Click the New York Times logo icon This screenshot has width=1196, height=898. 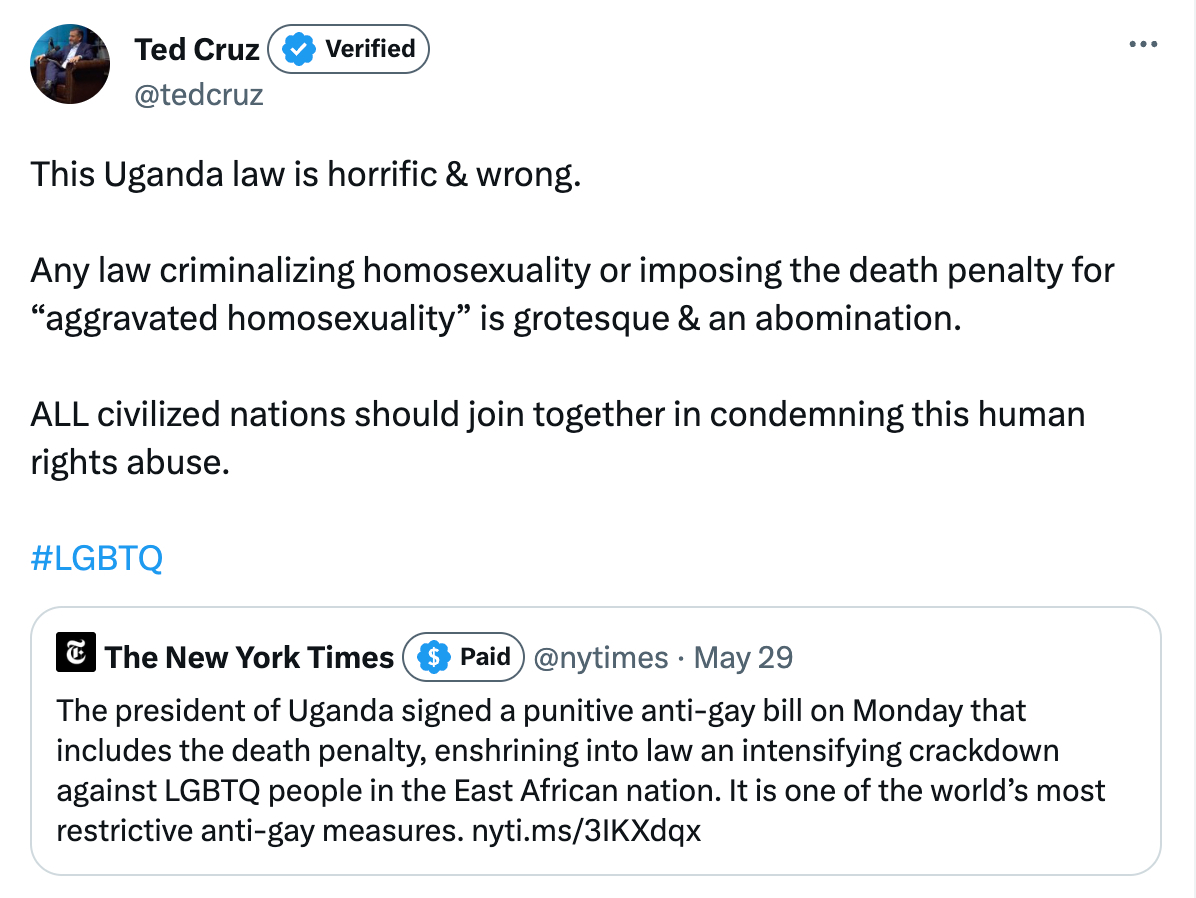(x=75, y=655)
